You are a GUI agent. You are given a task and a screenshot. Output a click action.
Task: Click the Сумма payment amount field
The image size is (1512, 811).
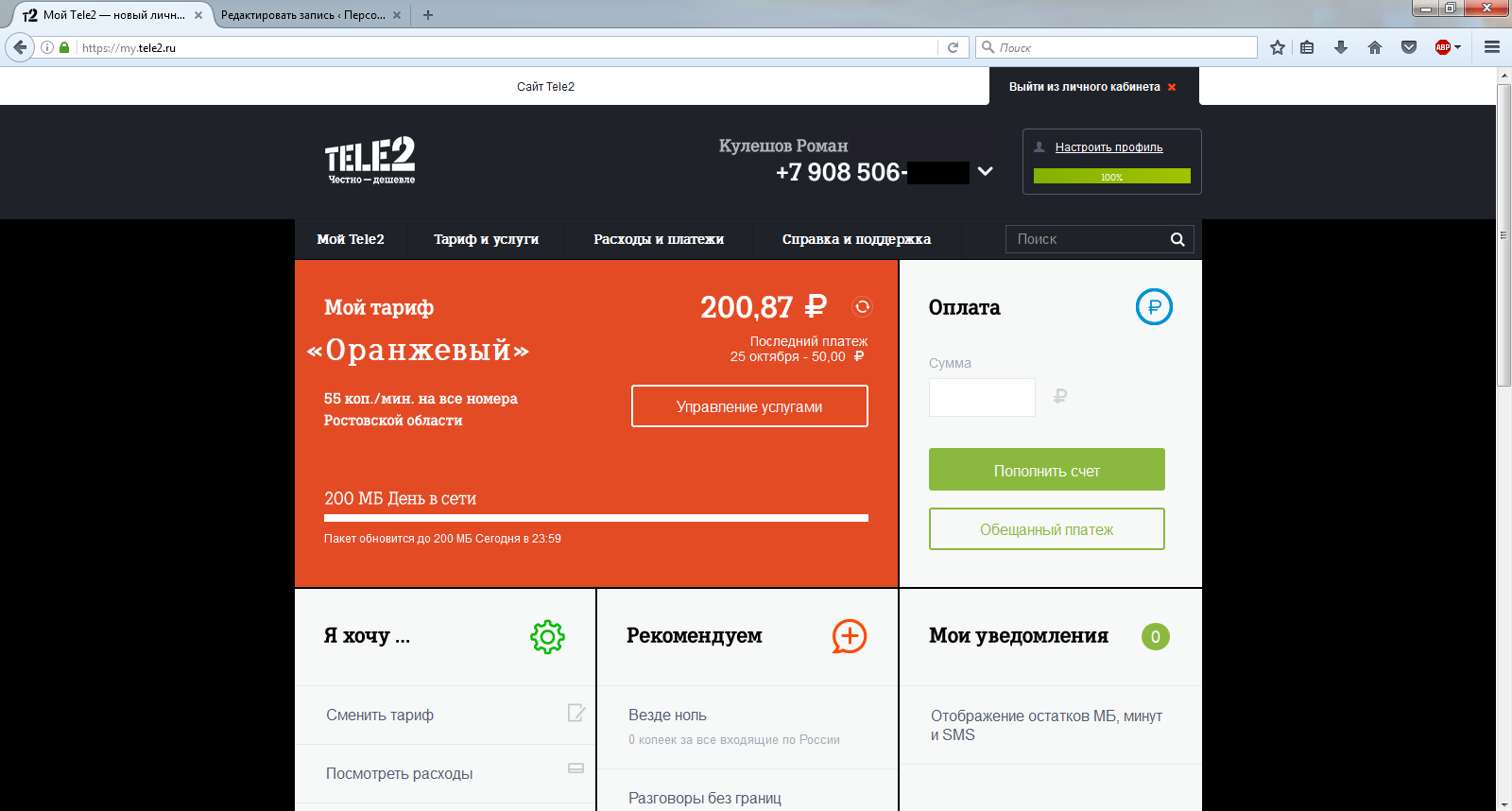point(982,398)
